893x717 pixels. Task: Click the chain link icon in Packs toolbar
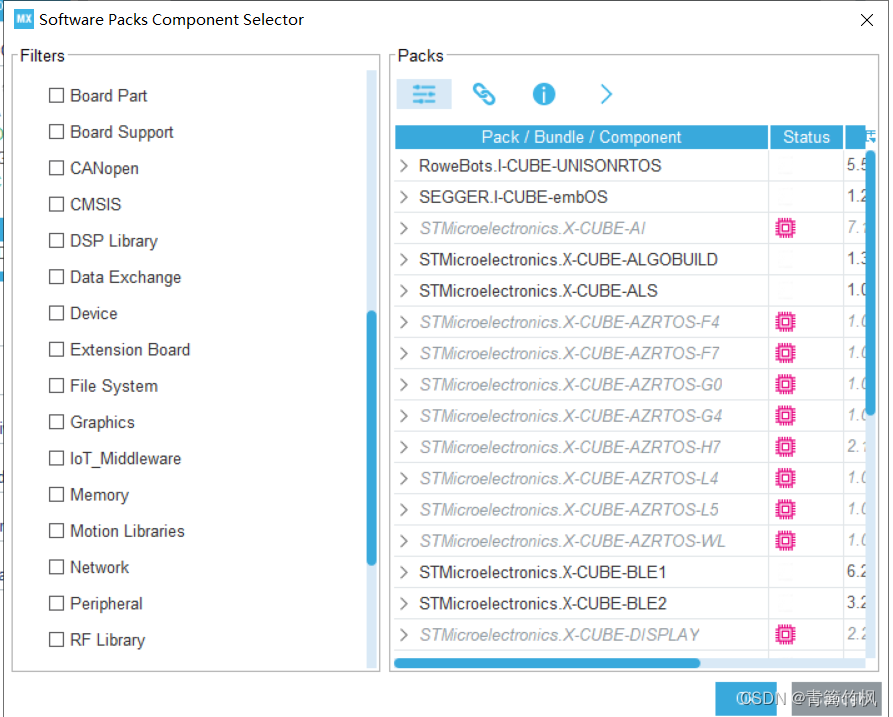coord(484,94)
